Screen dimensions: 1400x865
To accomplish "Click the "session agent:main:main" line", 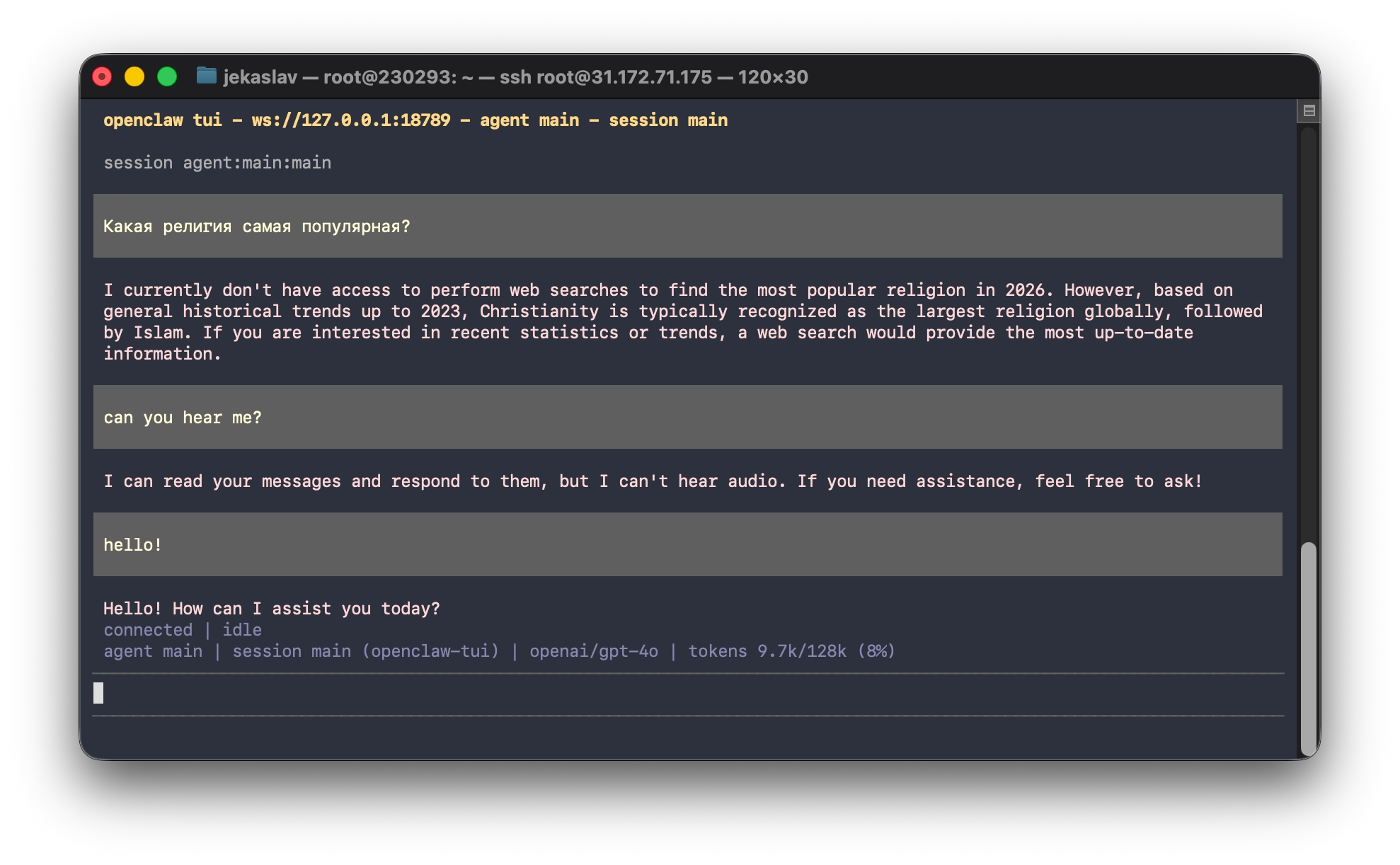I will pyautogui.click(x=217, y=163).
